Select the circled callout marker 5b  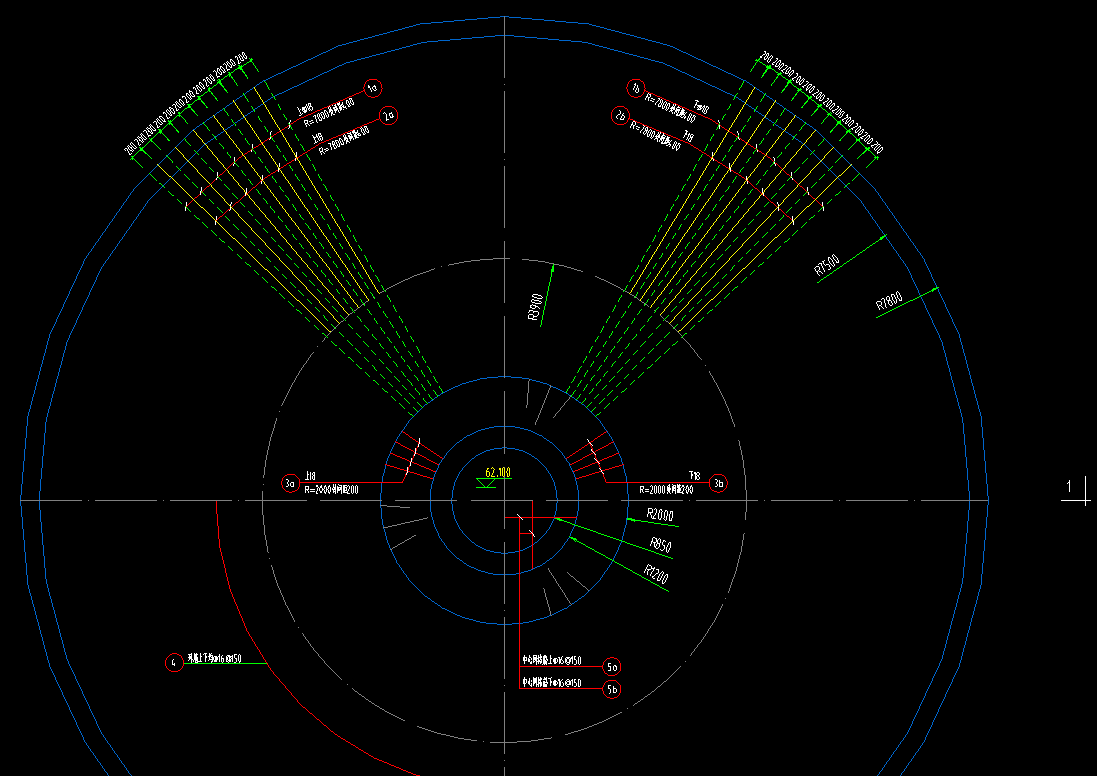[x=612, y=689]
